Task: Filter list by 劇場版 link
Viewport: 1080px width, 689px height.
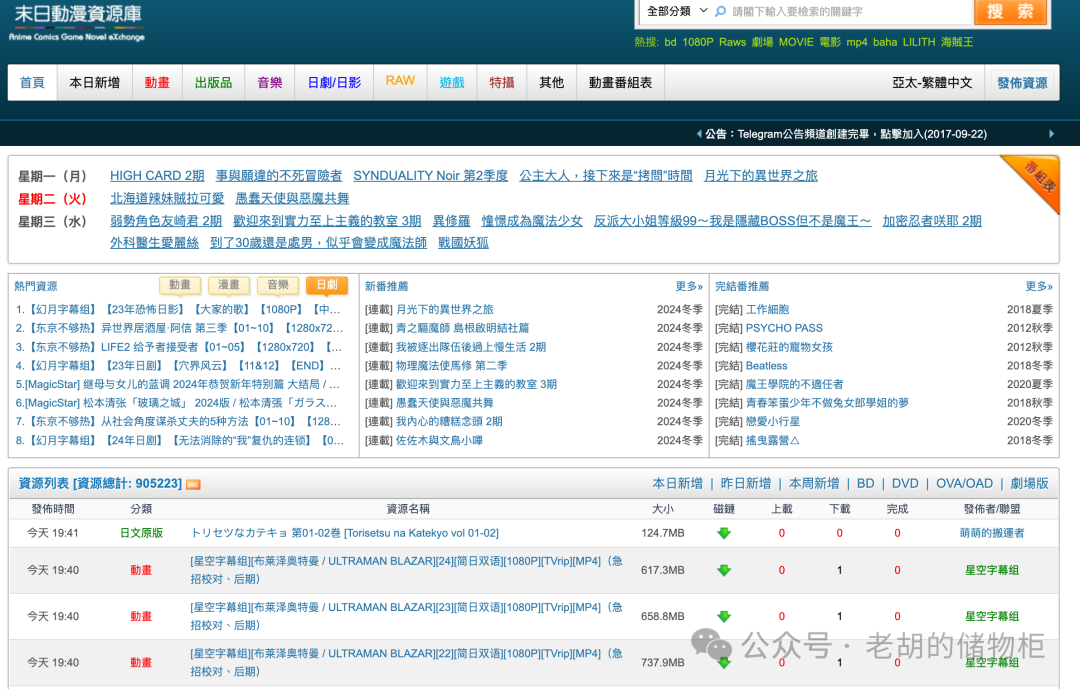Action: (x=1030, y=484)
